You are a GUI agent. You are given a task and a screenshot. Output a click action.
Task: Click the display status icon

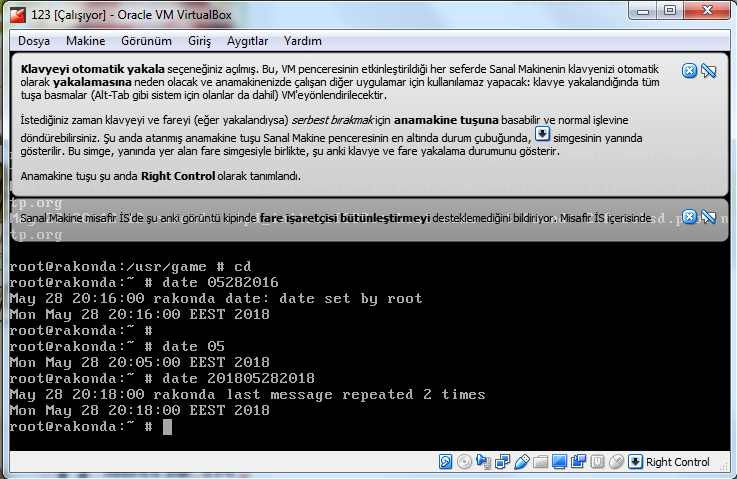click(559, 462)
